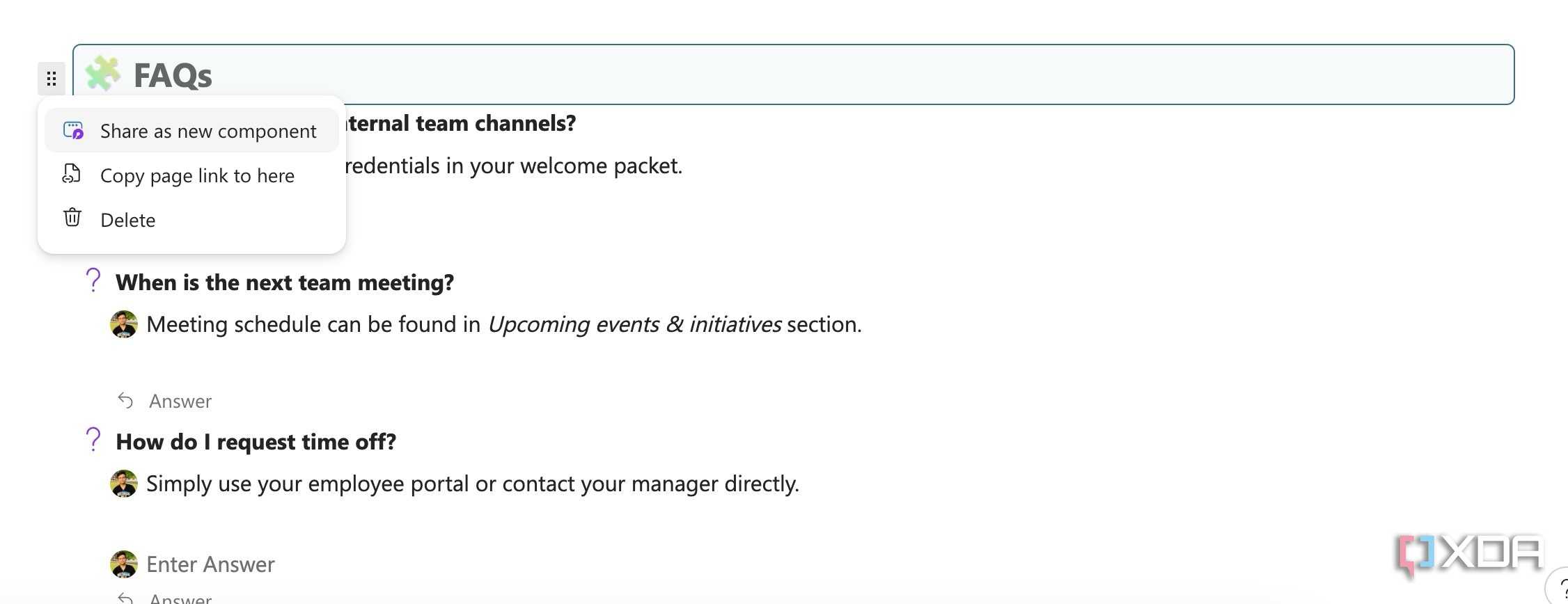Click the 'How do I request time off?' question
The image size is (1568, 604).
256,442
